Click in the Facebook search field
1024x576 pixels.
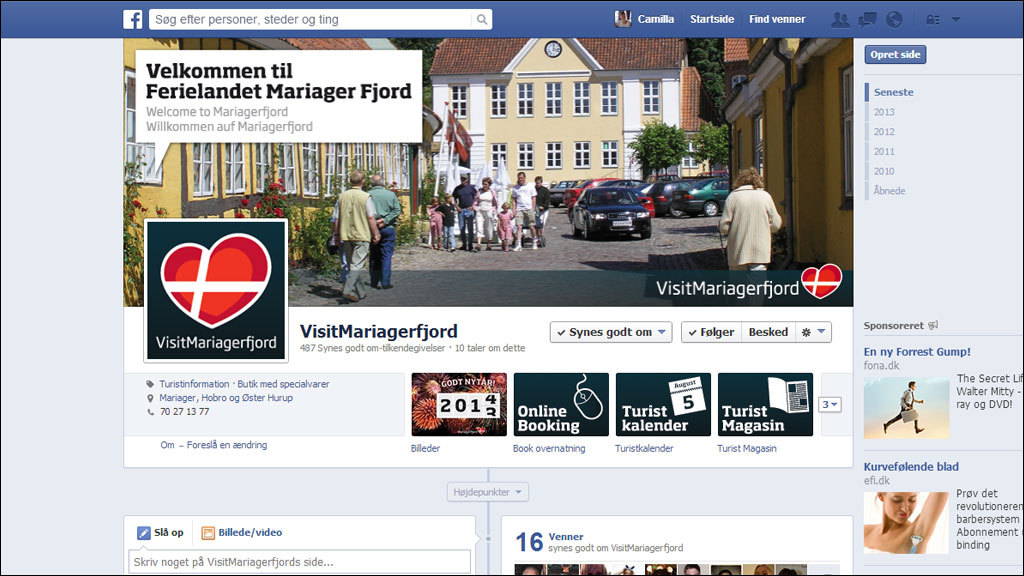click(x=311, y=20)
